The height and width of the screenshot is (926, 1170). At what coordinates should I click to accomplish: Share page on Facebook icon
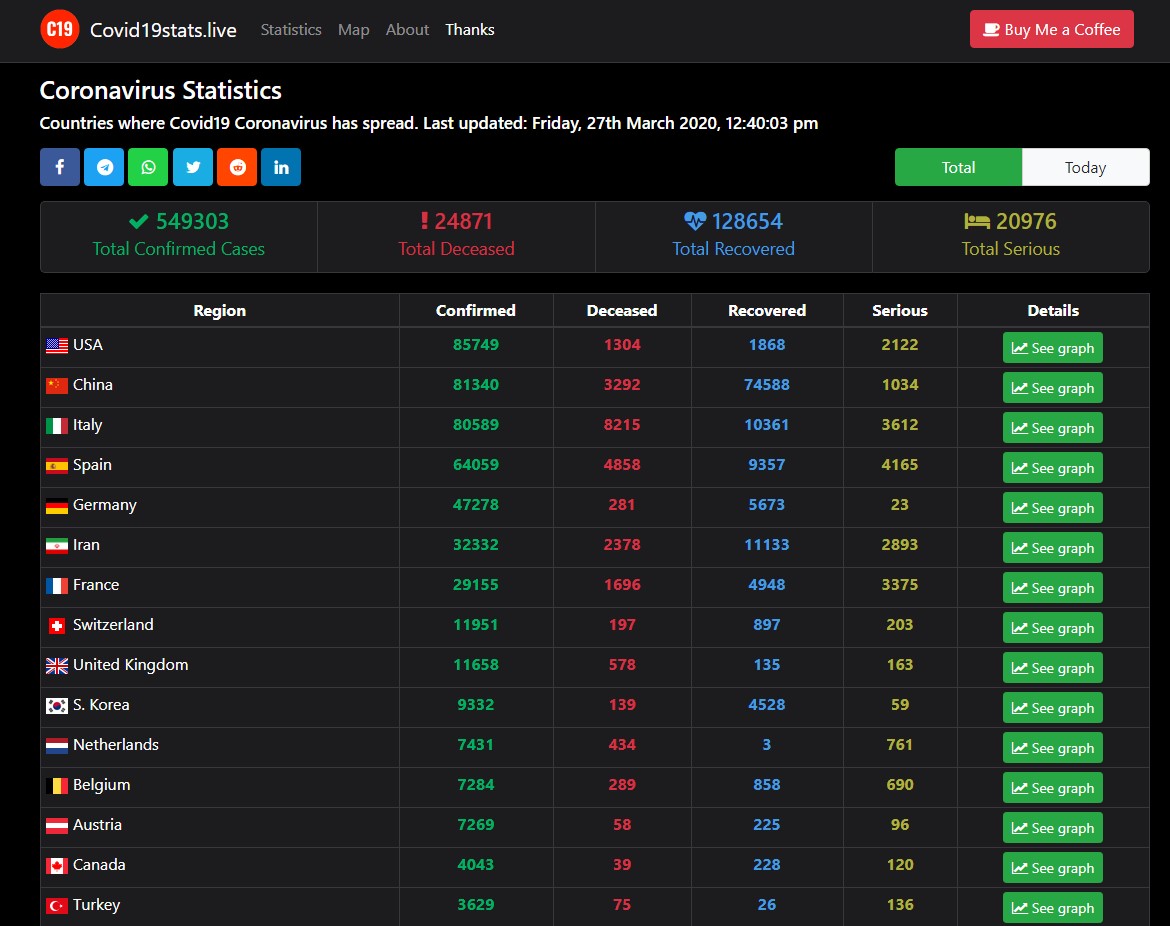coord(60,167)
